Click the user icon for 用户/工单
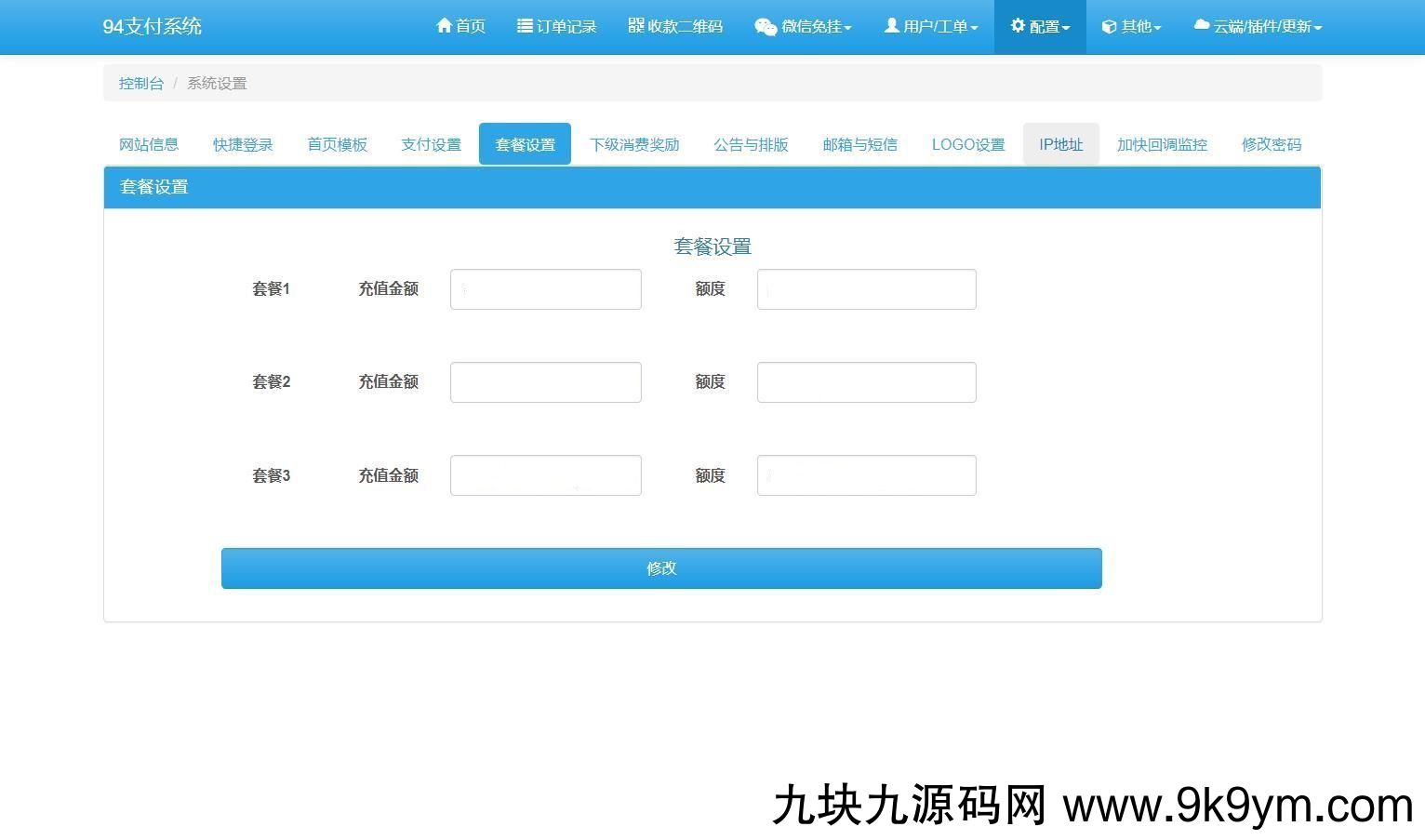This screenshot has height=840, width=1425. pos(891,26)
